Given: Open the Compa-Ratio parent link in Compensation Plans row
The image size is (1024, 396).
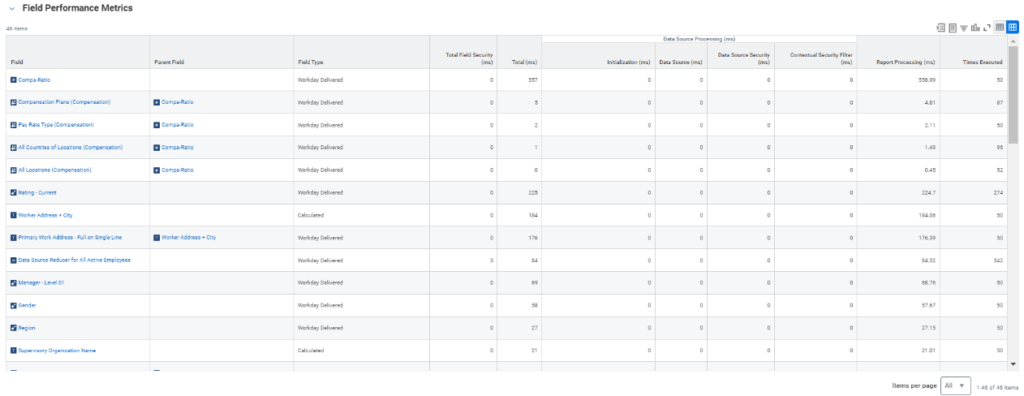Looking at the screenshot, I should [x=177, y=102].
